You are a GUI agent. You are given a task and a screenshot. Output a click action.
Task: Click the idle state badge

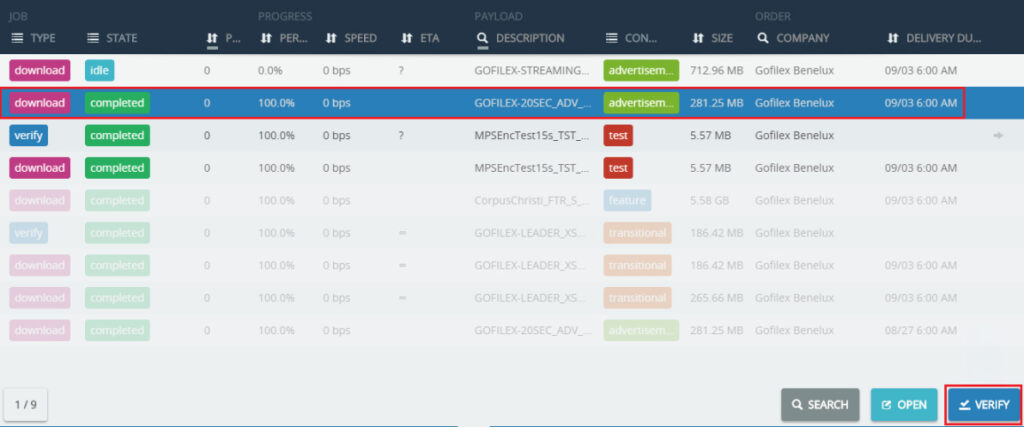pyautogui.click(x=99, y=71)
